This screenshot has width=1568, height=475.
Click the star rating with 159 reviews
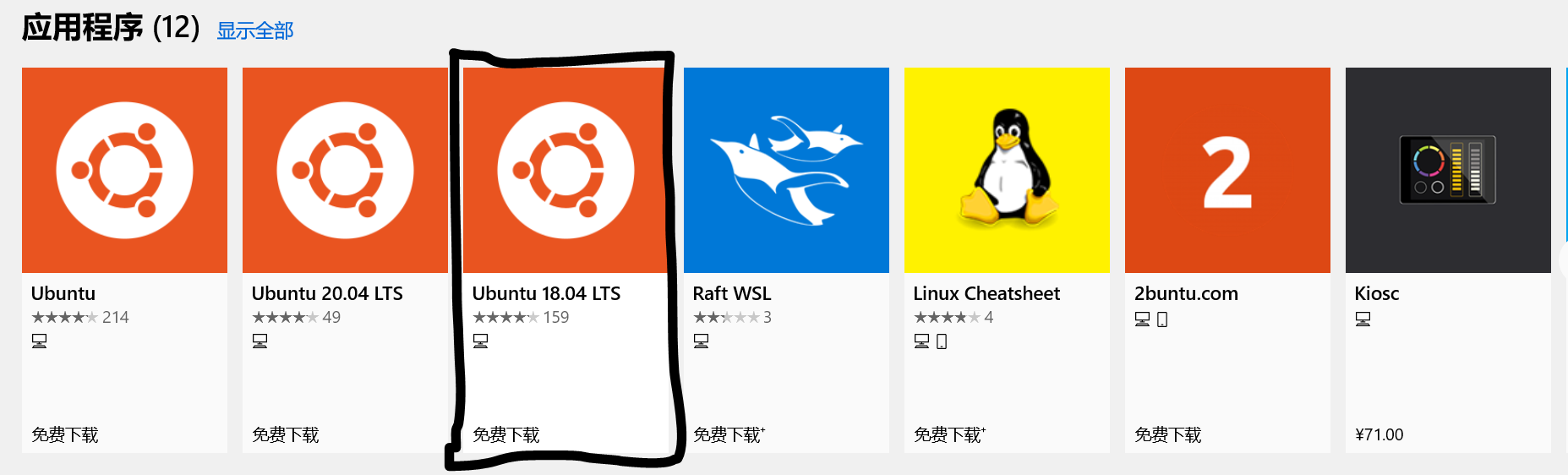click(x=521, y=317)
